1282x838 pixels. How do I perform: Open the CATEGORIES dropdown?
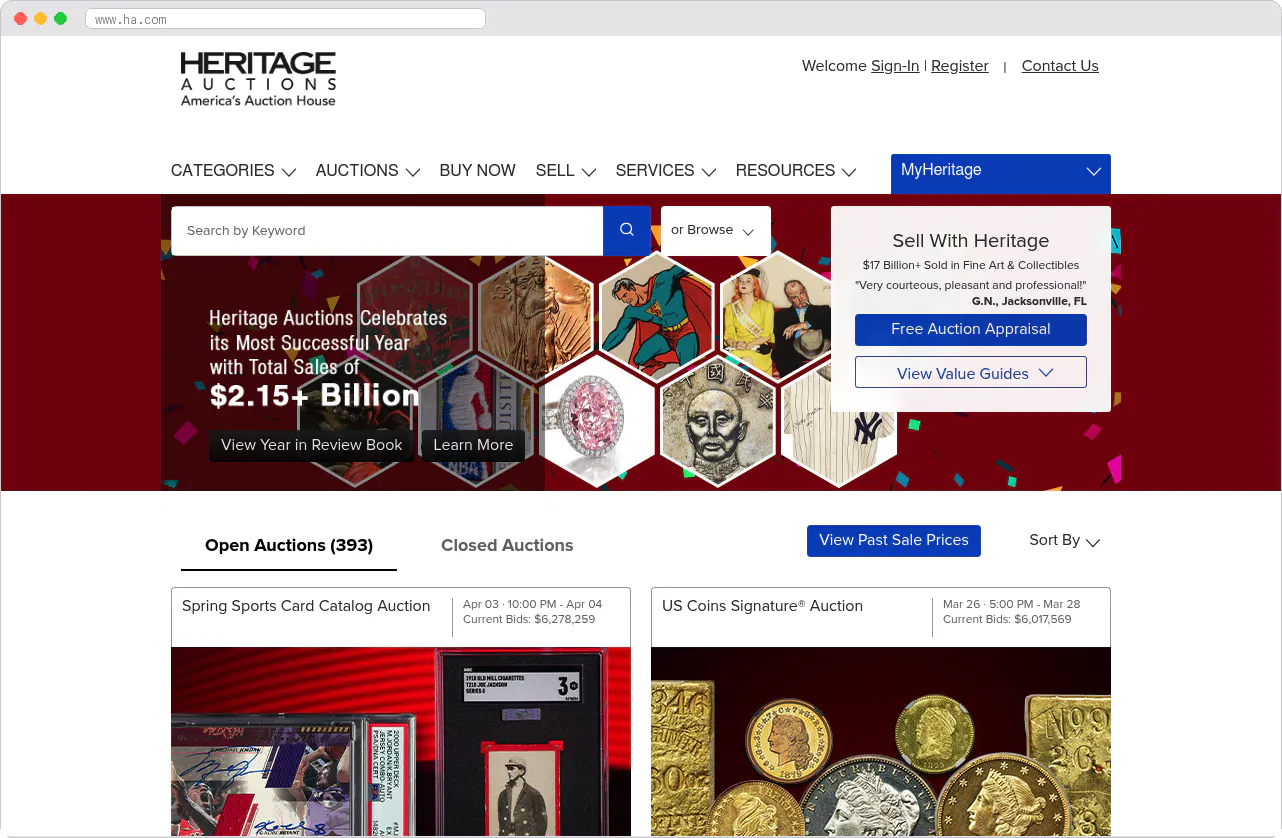[x=233, y=171]
